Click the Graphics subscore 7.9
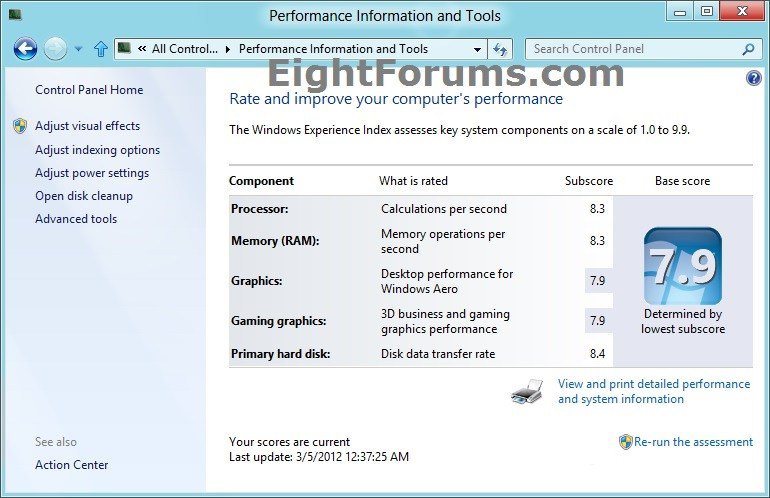 click(597, 281)
